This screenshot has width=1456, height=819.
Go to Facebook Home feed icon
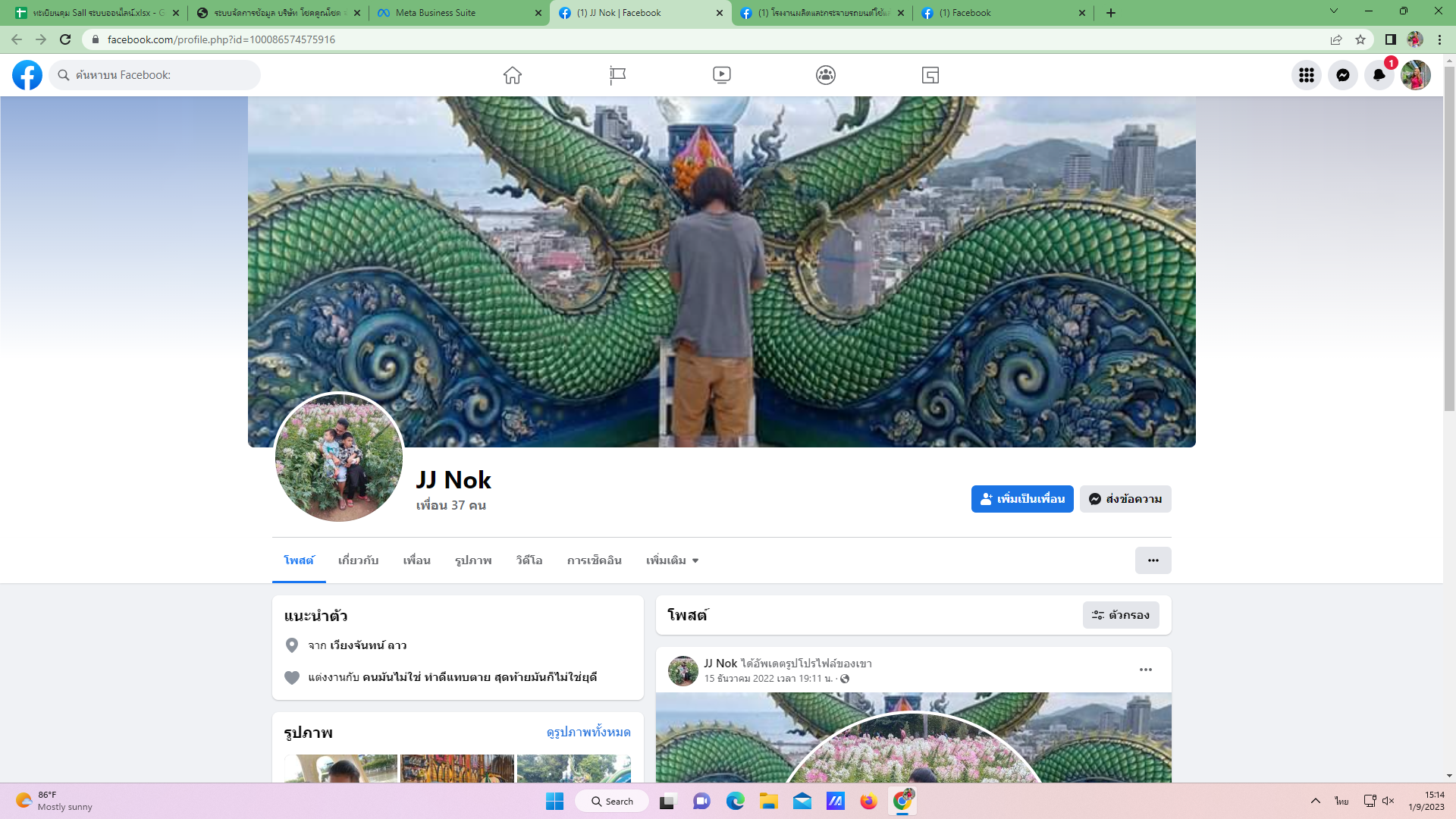513,75
